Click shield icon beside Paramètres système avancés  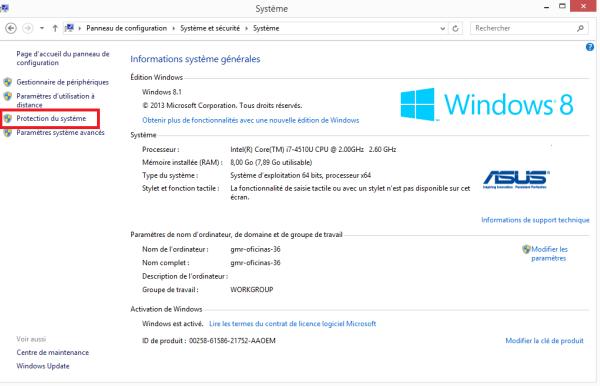point(8,133)
